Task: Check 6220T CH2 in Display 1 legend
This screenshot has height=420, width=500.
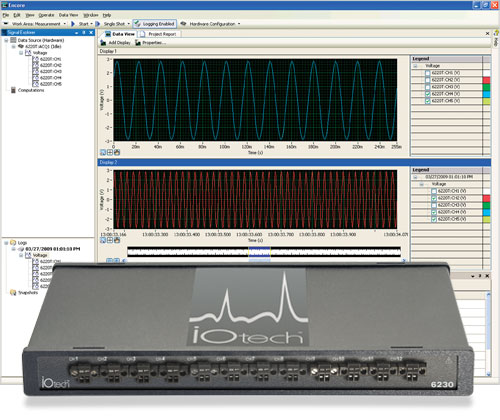Action: tap(428, 80)
